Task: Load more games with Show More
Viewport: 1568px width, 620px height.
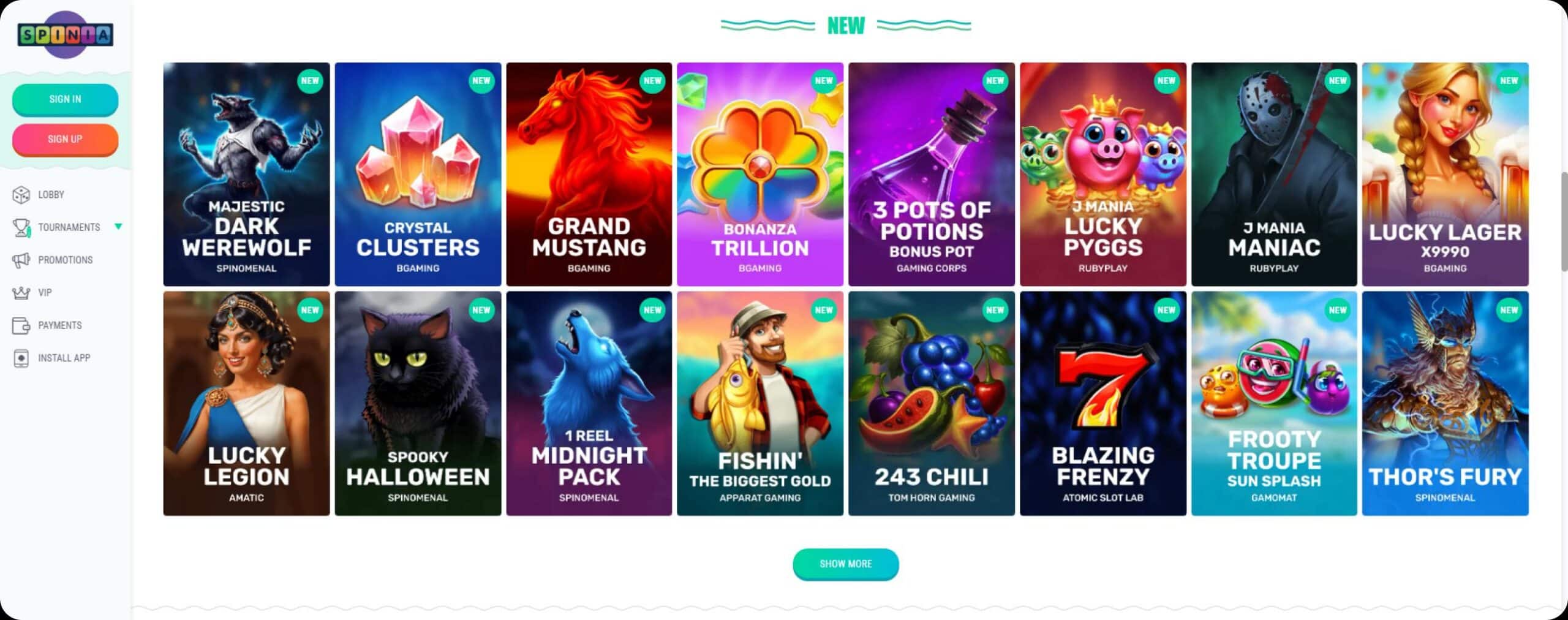Action: (x=846, y=564)
